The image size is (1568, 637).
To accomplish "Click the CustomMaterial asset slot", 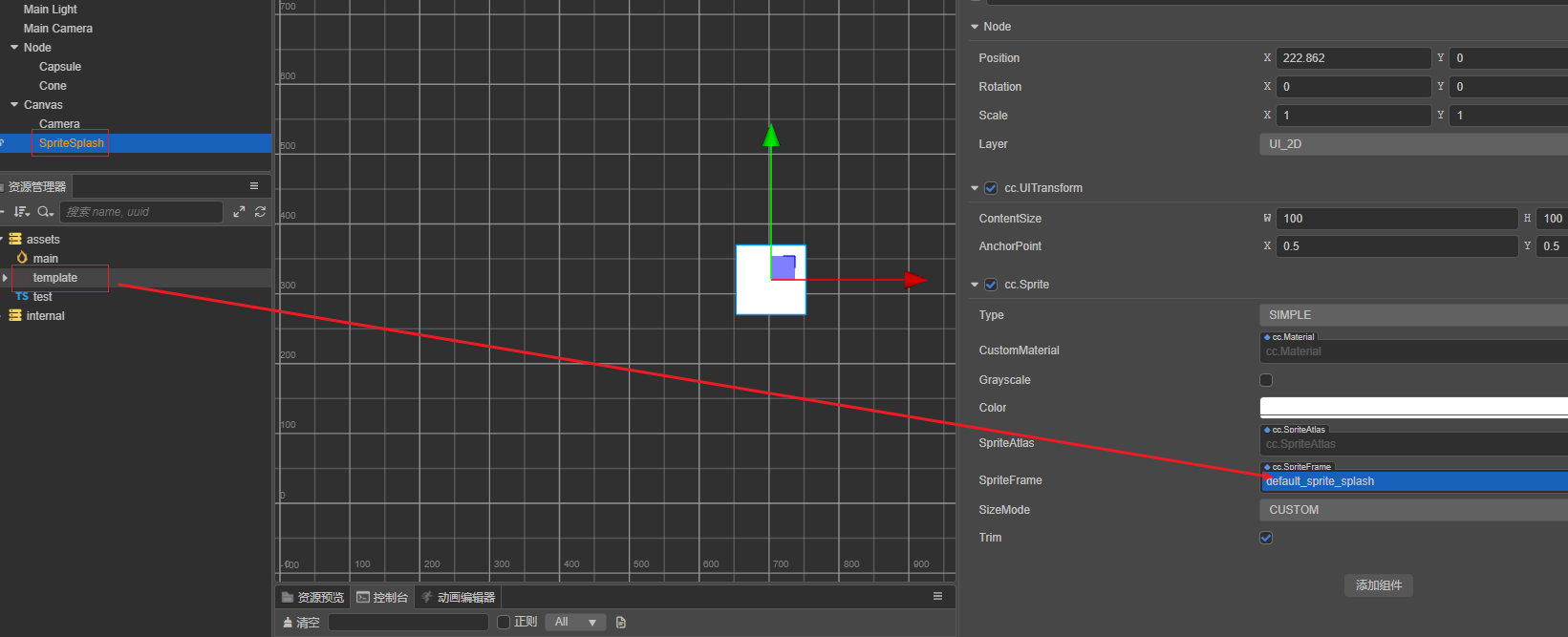I will click(x=1413, y=351).
